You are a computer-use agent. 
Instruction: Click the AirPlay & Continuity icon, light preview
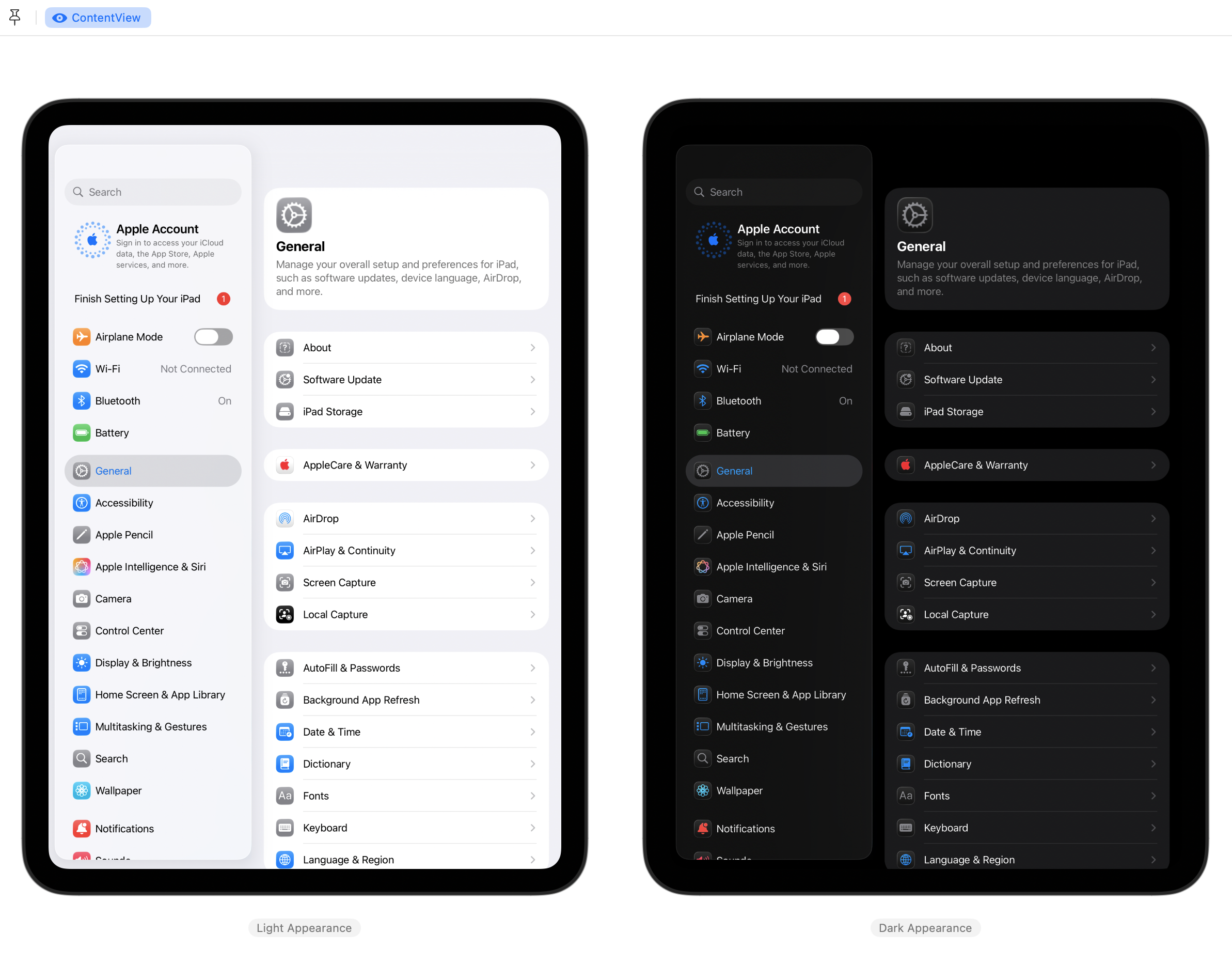coord(285,550)
